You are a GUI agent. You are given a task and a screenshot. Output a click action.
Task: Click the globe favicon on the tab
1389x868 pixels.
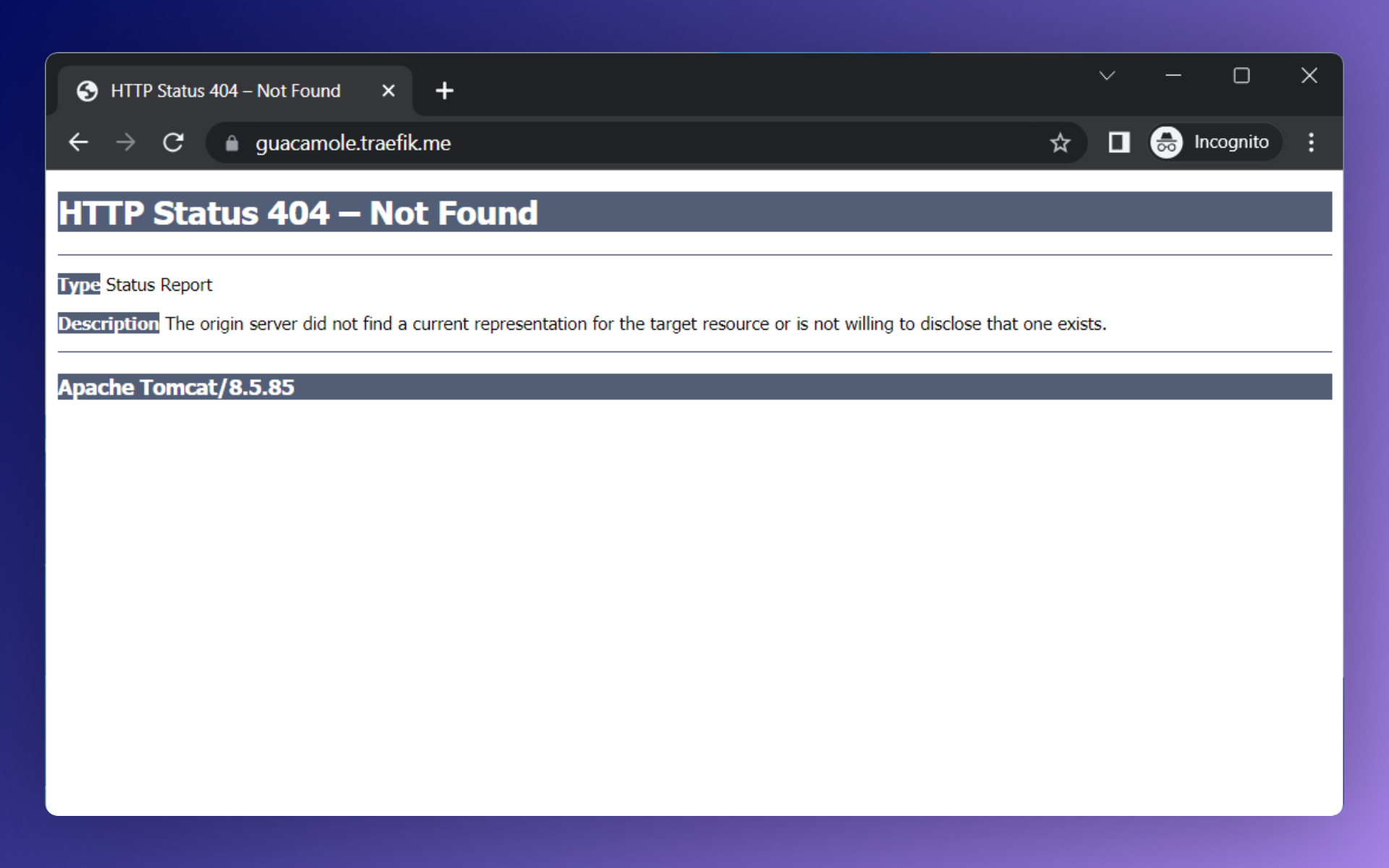click(88, 91)
